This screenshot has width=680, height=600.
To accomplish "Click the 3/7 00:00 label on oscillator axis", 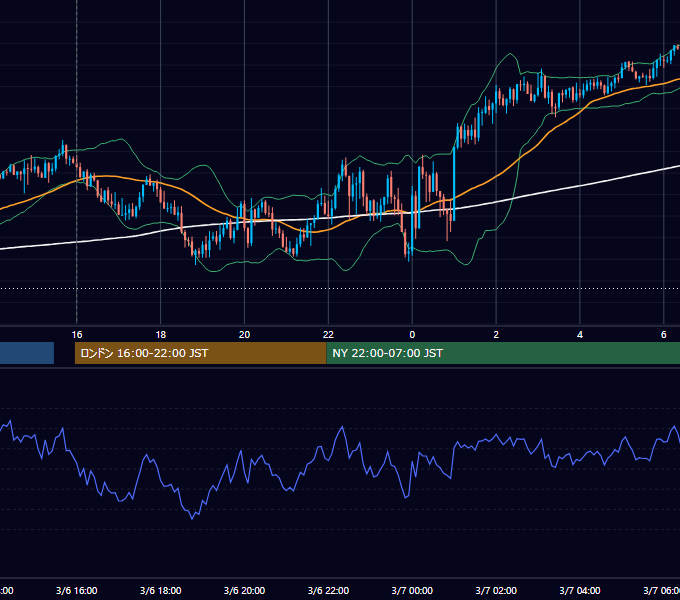I will point(412,590).
